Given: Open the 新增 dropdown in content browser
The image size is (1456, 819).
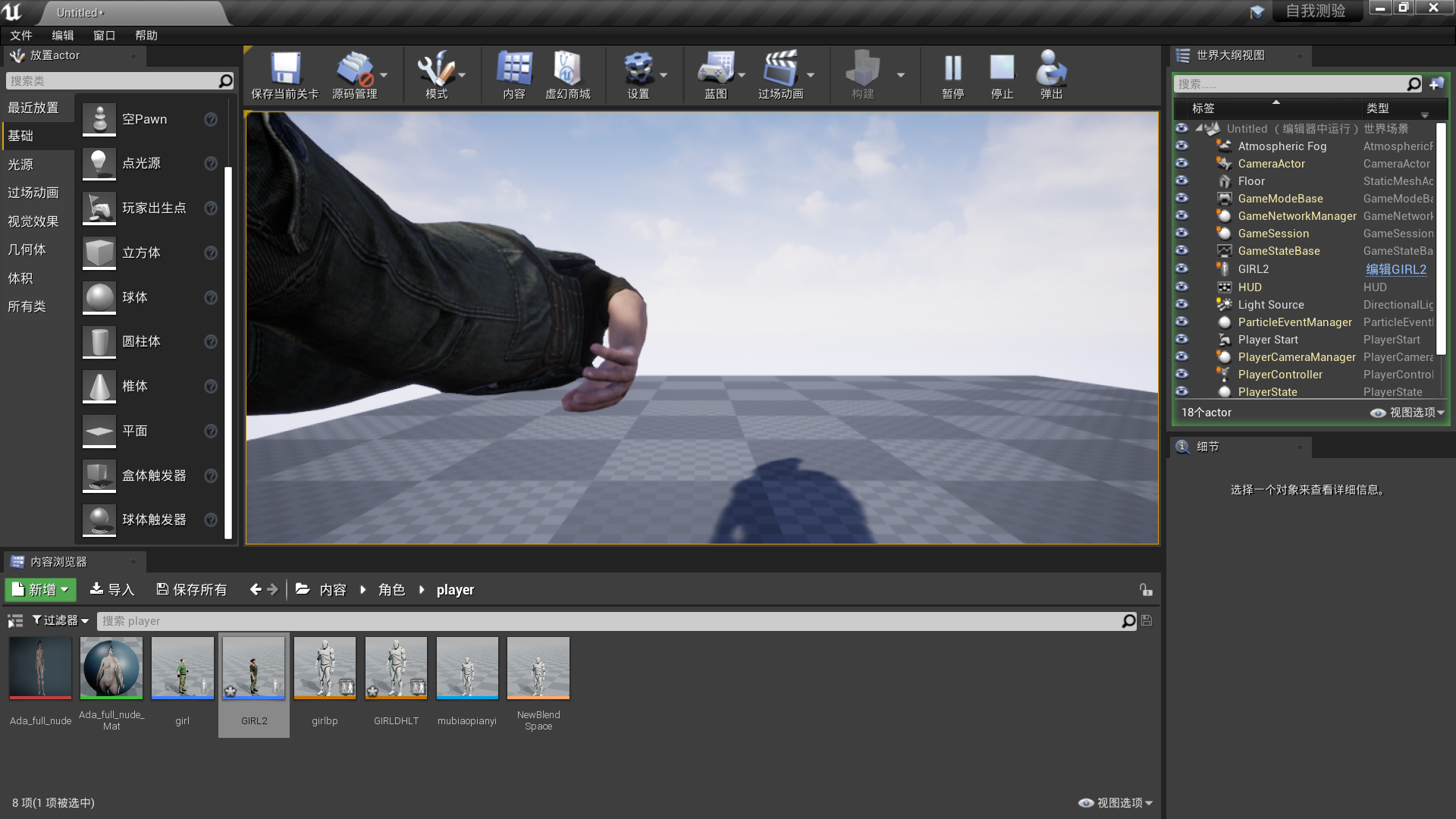Looking at the screenshot, I should tap(40, 589).
